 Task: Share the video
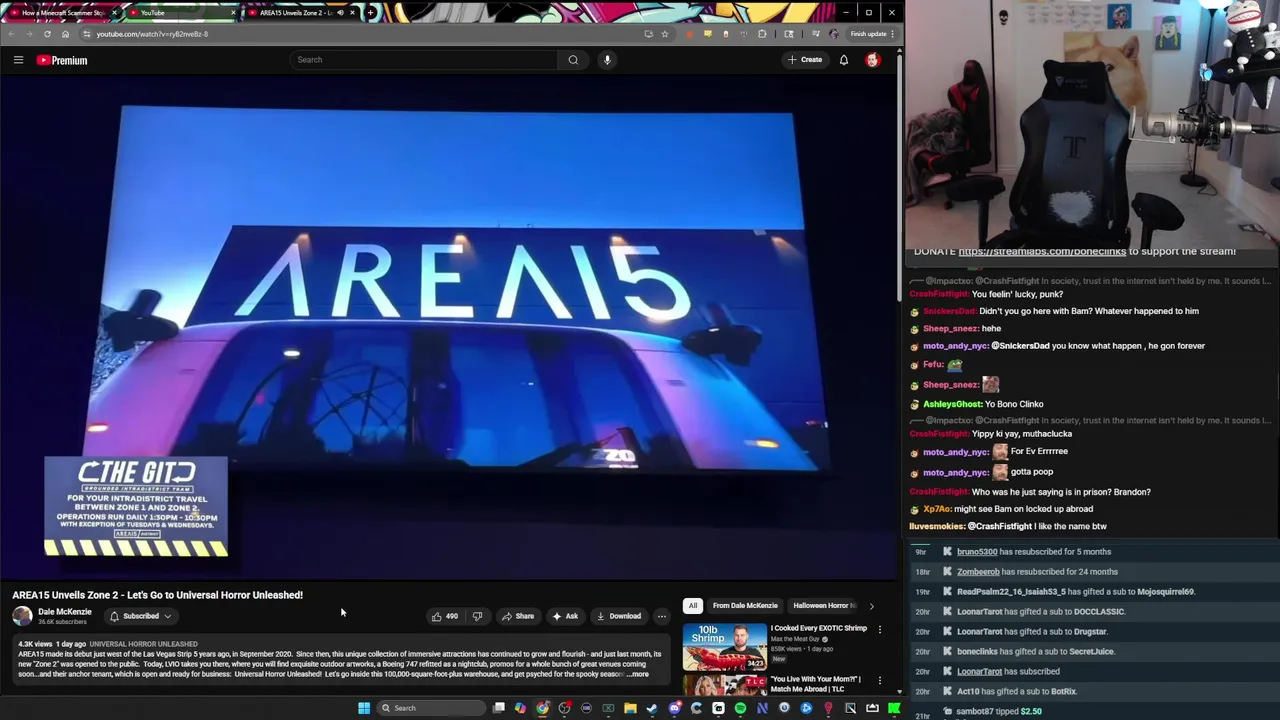tap(517, 616)
